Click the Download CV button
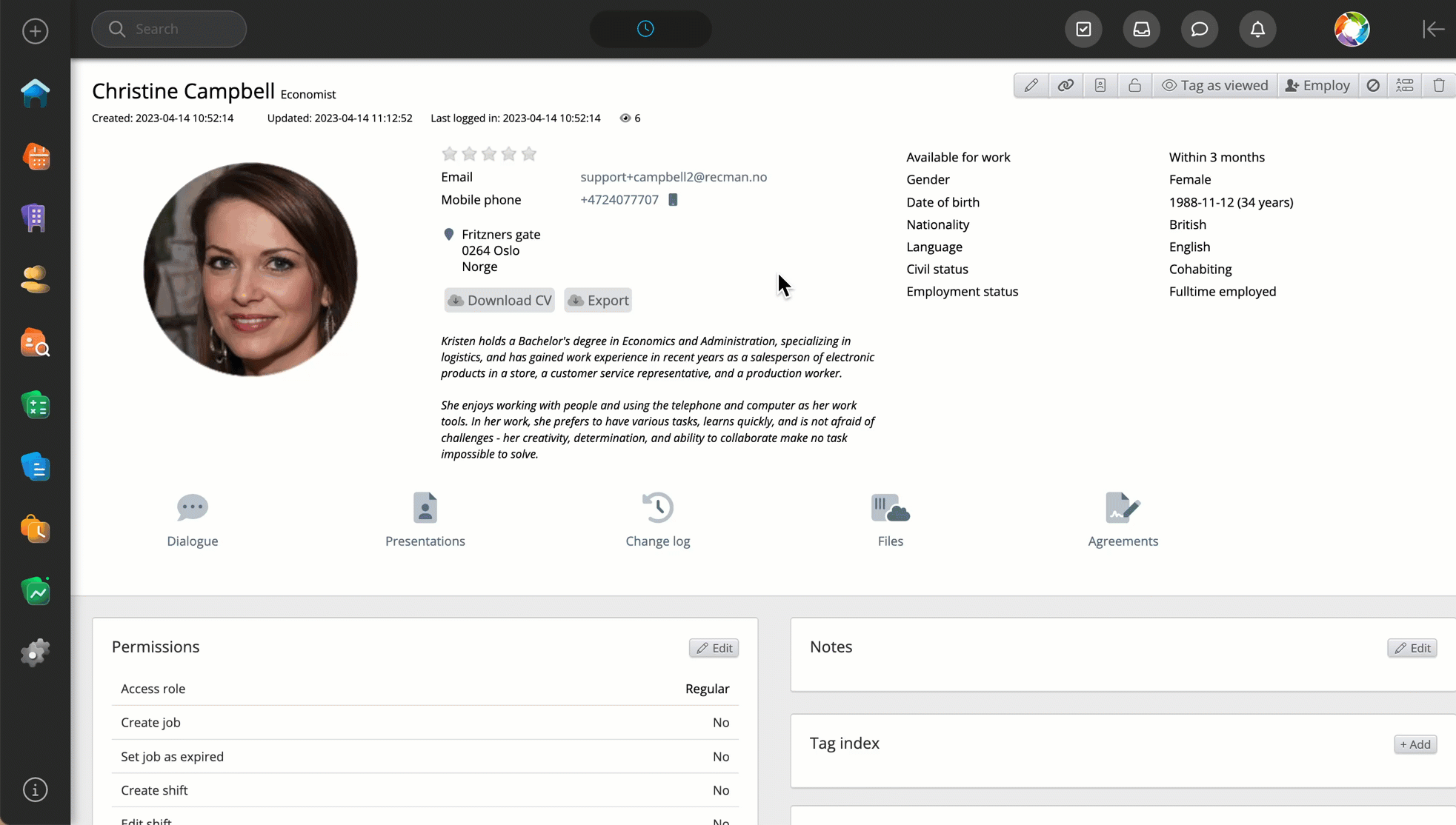Viewport: 1456px width, 825px height. (x=499, y=300)
